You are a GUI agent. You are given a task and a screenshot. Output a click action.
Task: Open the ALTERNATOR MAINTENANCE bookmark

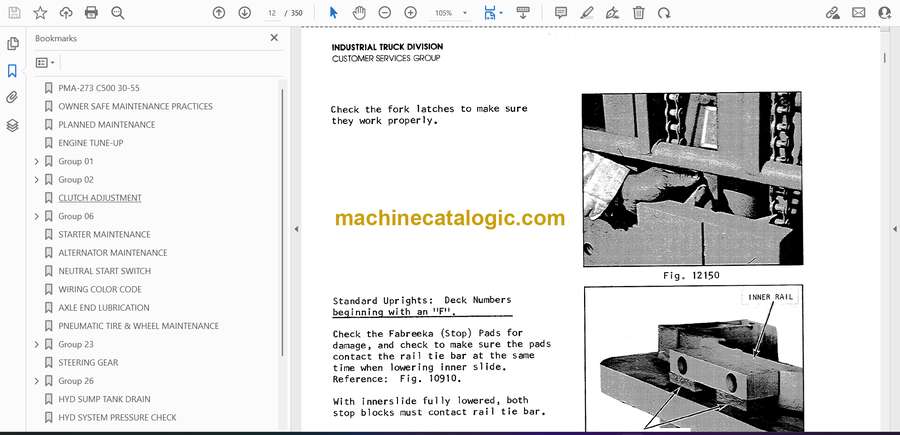(113, 253)
